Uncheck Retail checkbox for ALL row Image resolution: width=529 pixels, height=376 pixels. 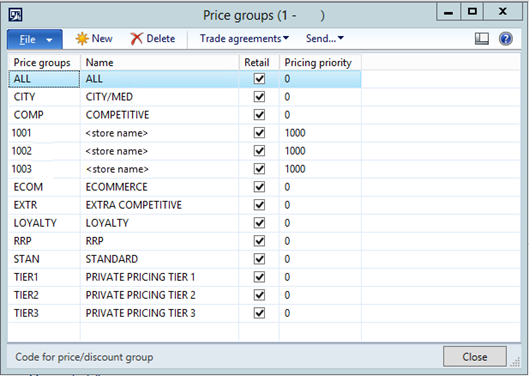tap(259, 79)
